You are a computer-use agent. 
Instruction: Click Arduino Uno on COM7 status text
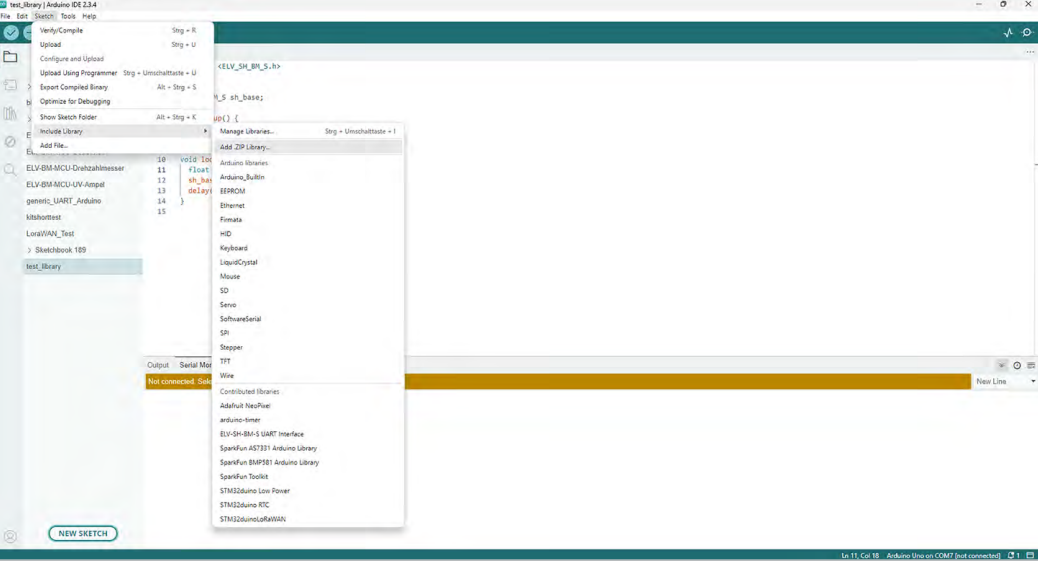click(943, 555)
